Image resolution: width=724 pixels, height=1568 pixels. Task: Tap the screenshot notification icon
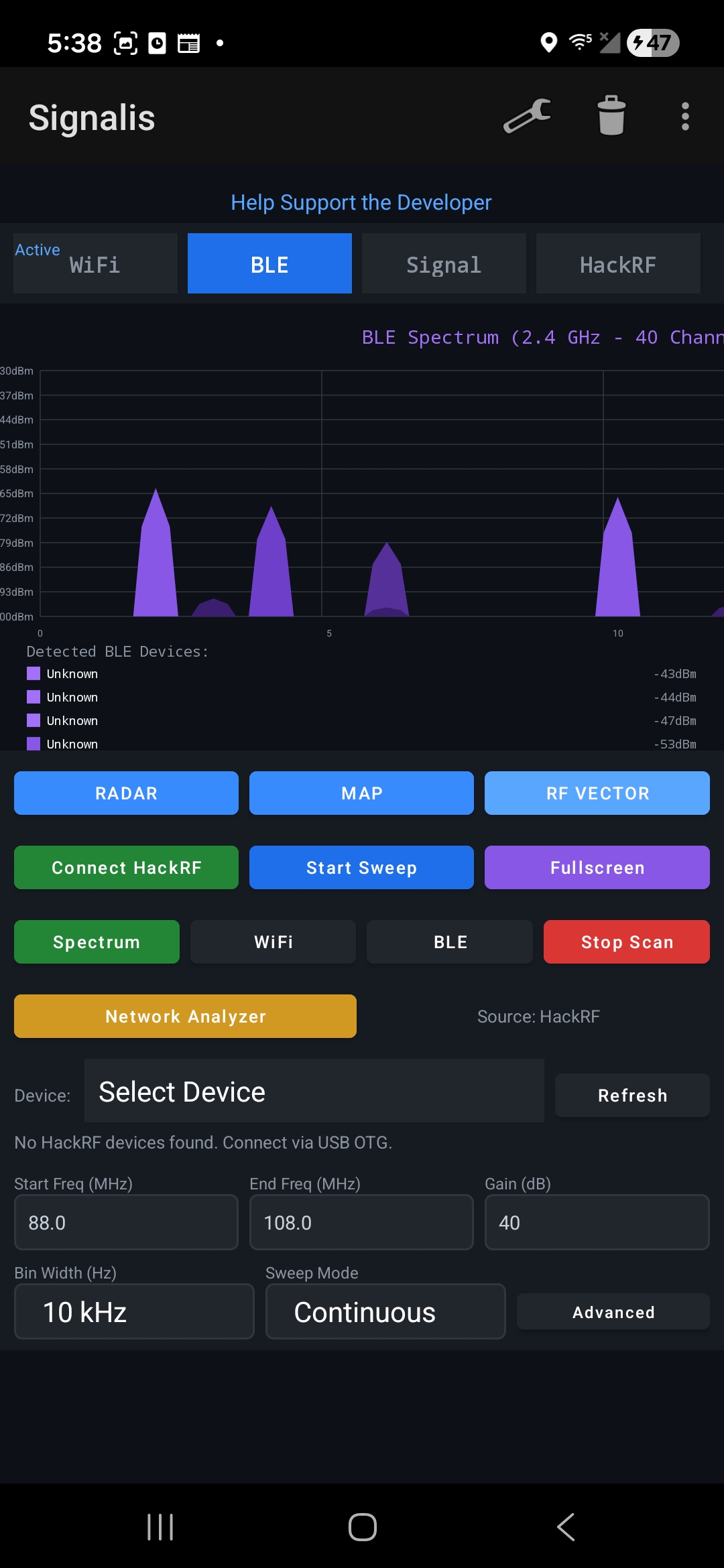pos(125,43)
